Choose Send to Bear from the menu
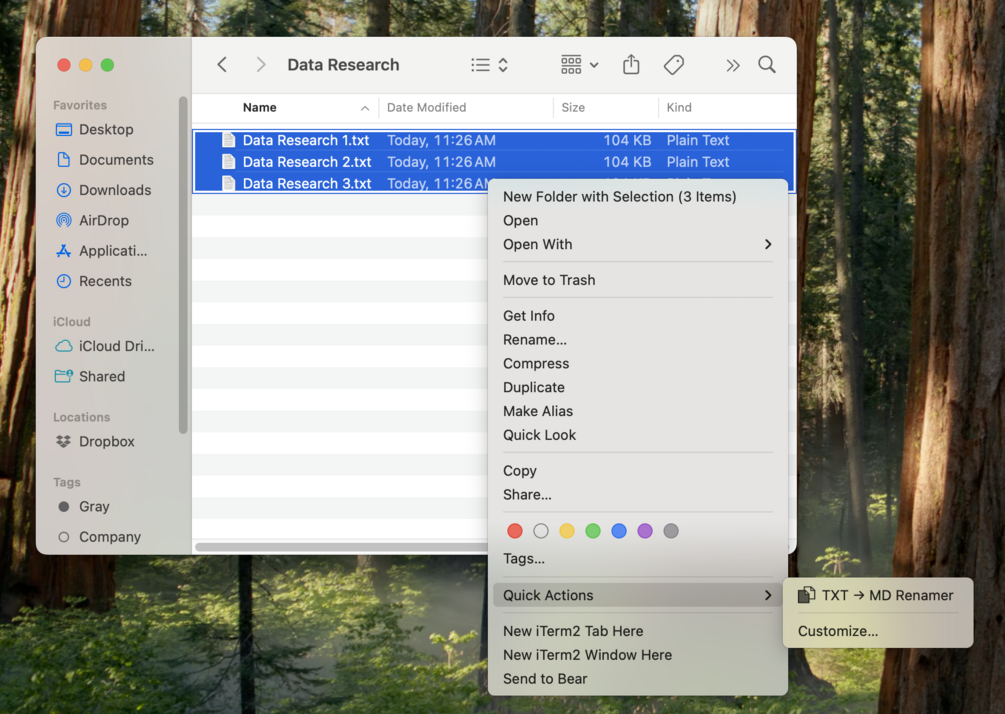Image resolution: width=1005 pixels, height=714 pixels. coord(546,678)
